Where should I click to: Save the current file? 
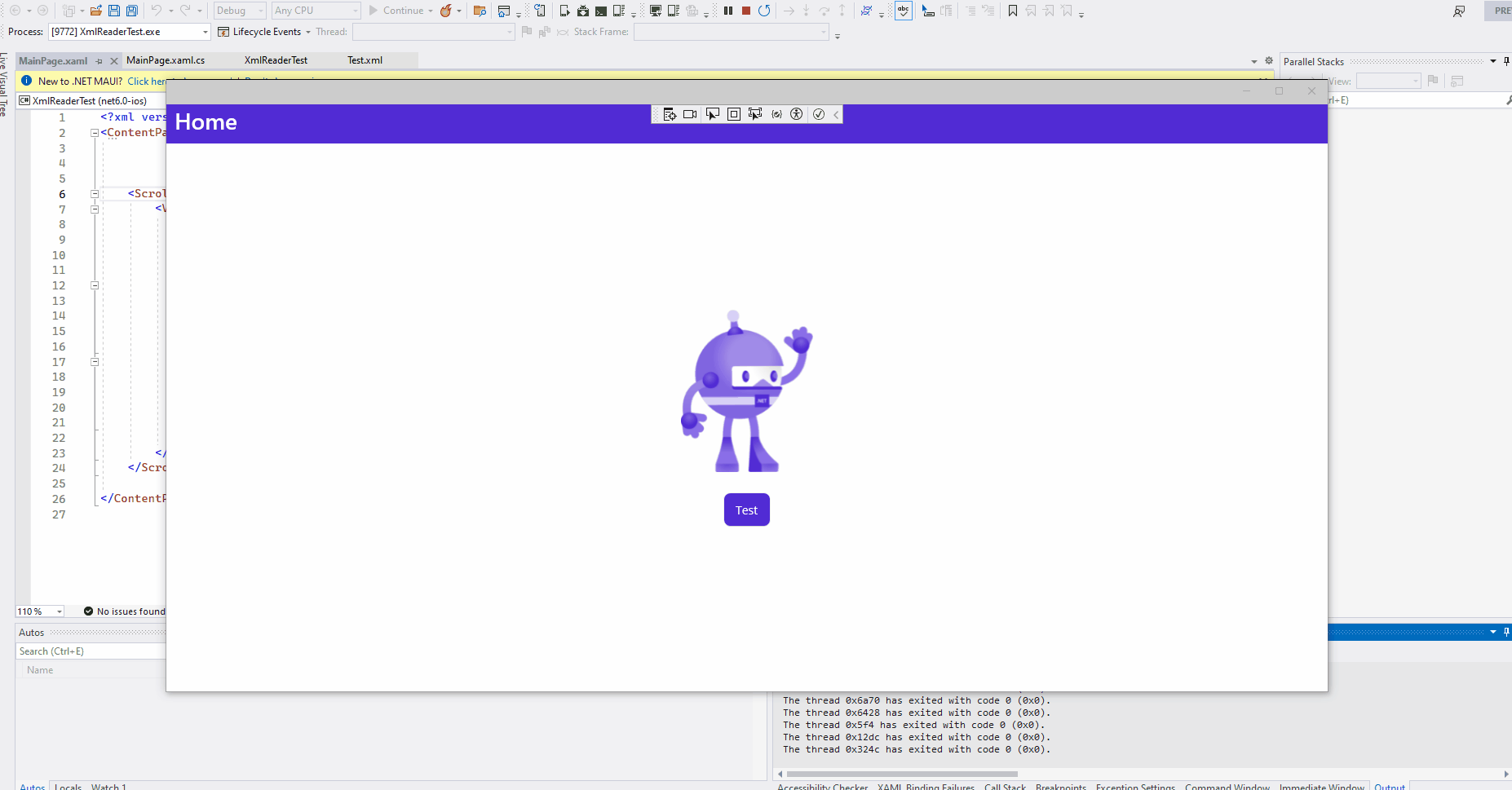114,11
